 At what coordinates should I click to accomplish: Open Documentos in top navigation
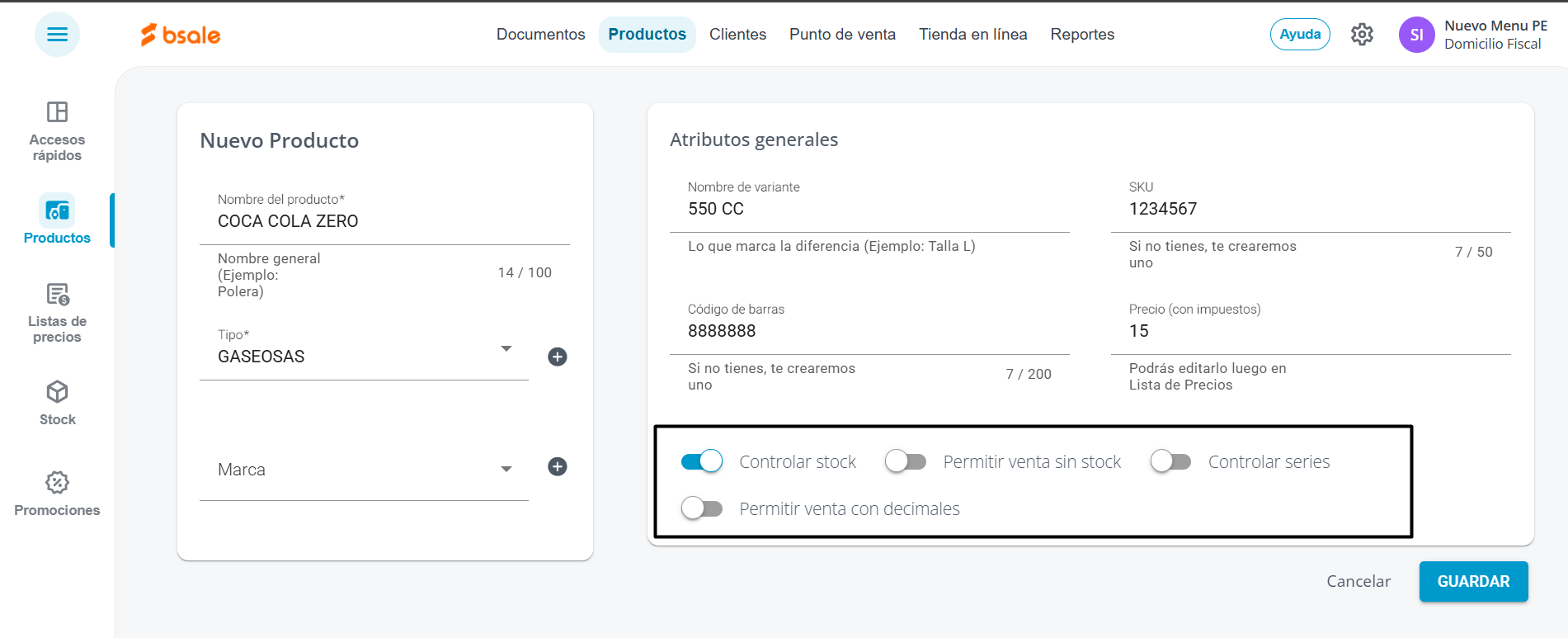540,35
